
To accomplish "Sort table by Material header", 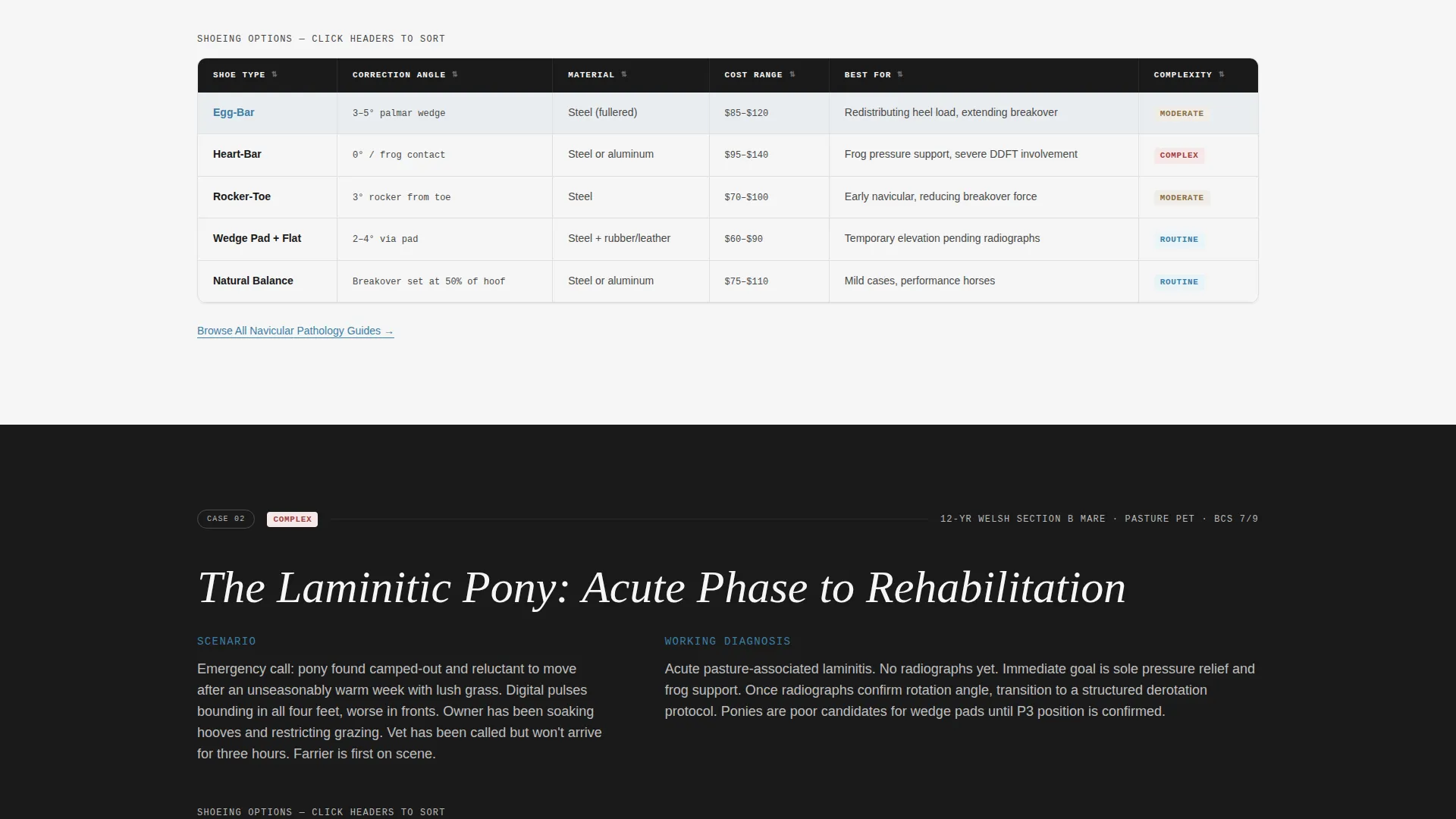I will coord(631,75).
